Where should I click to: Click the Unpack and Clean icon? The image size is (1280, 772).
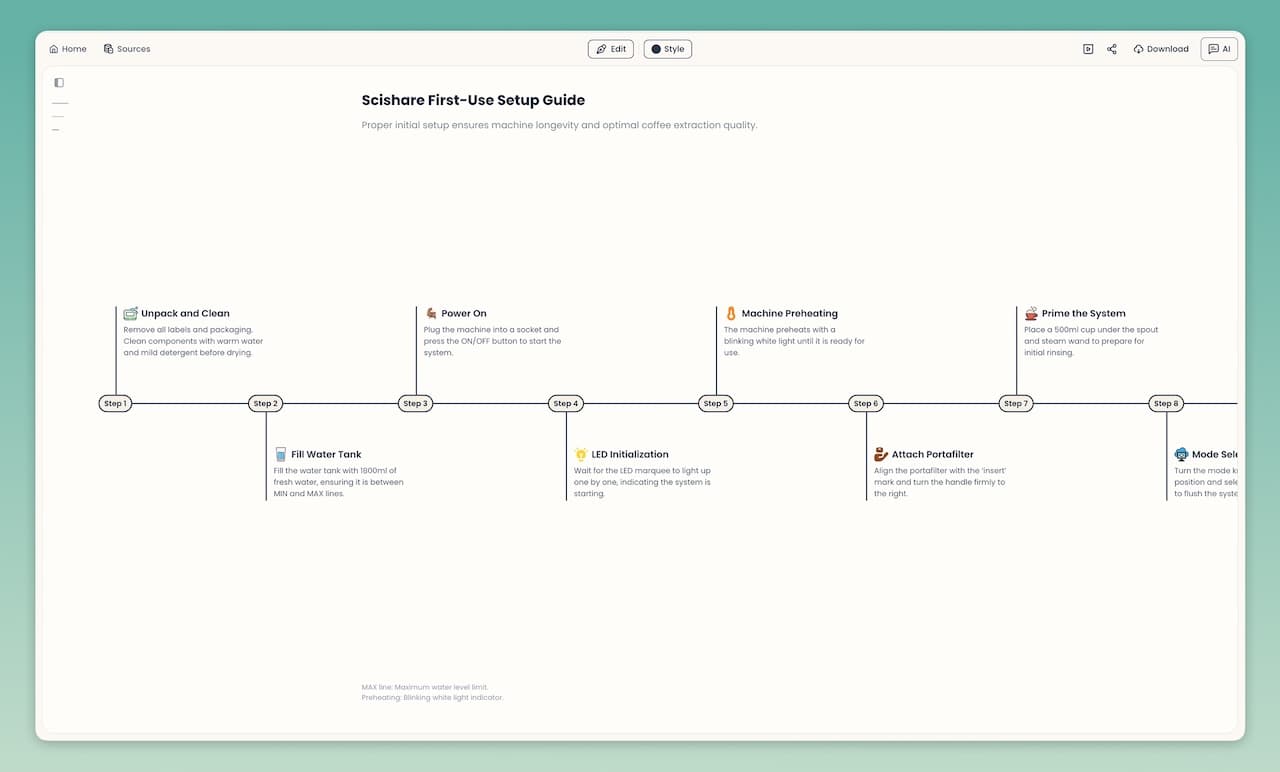tap(130, 313)
